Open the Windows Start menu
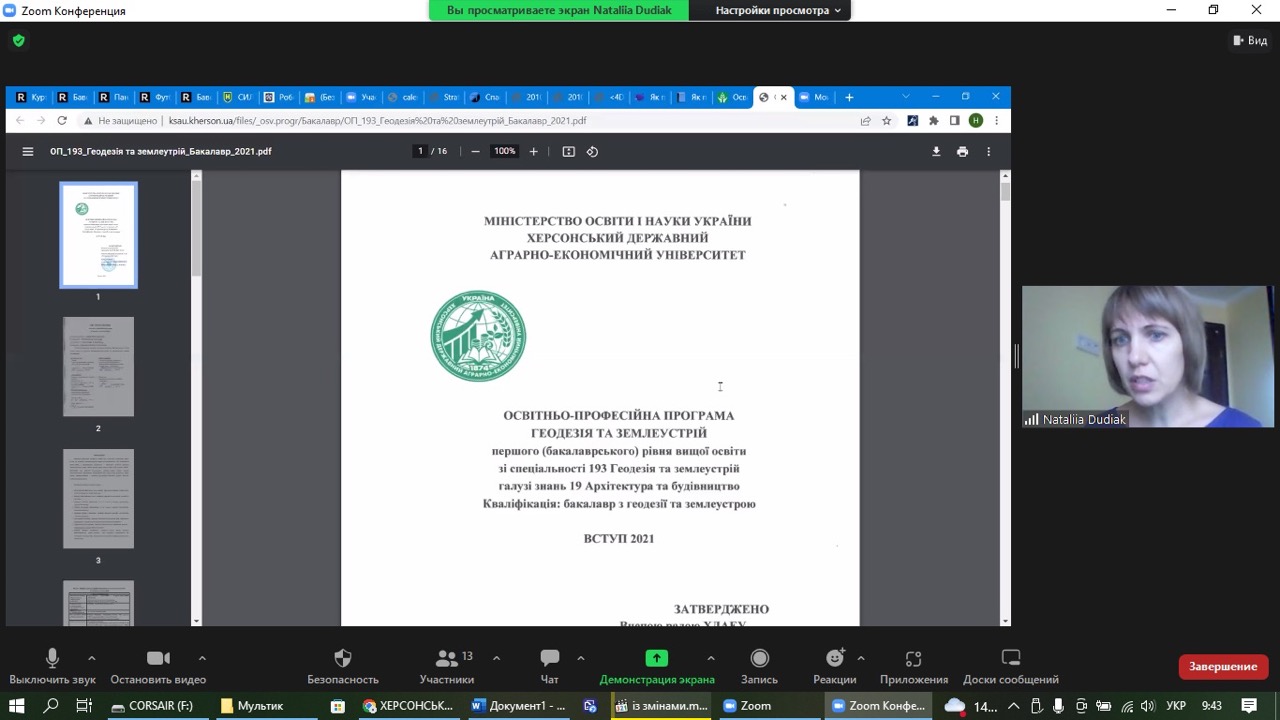 pyautogui.click(x=17, y=705)
